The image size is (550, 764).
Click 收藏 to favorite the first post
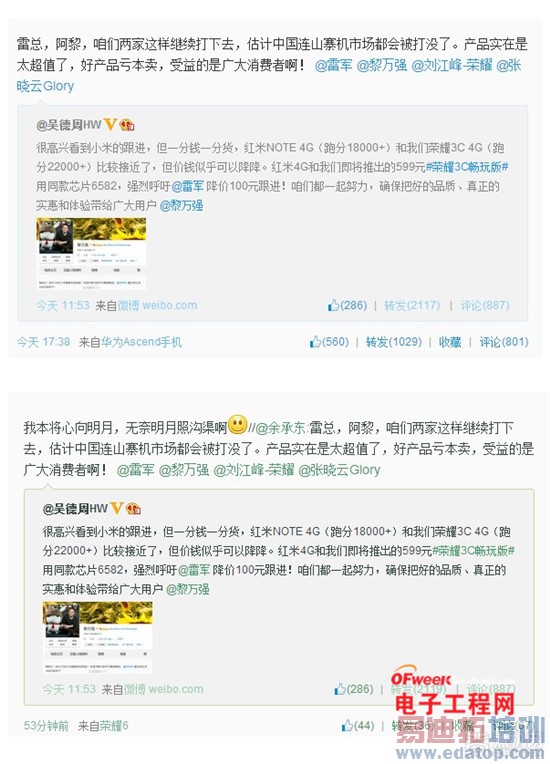click(x=450, y=342)
